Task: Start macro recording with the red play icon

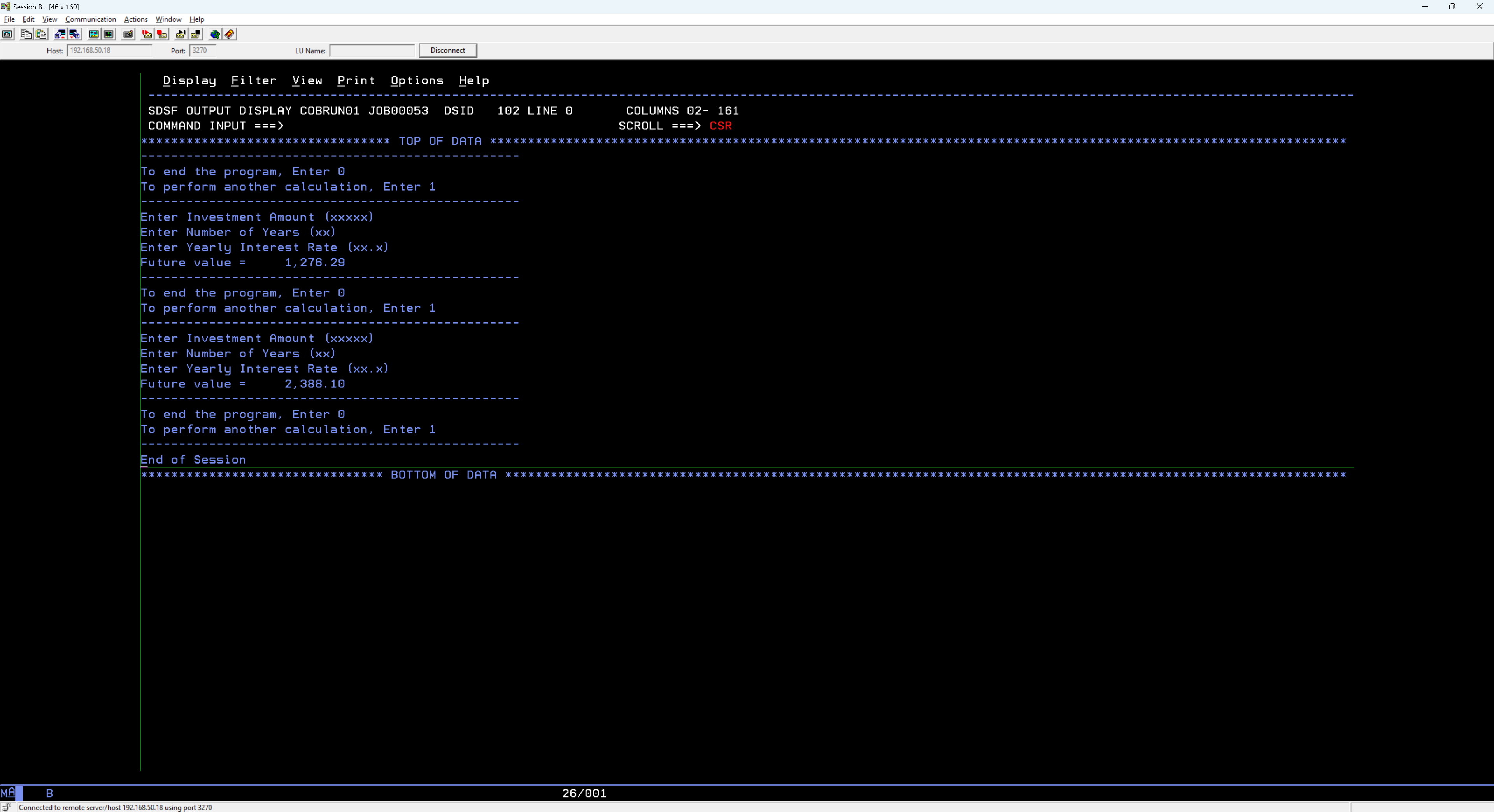Action: (146, 34)
